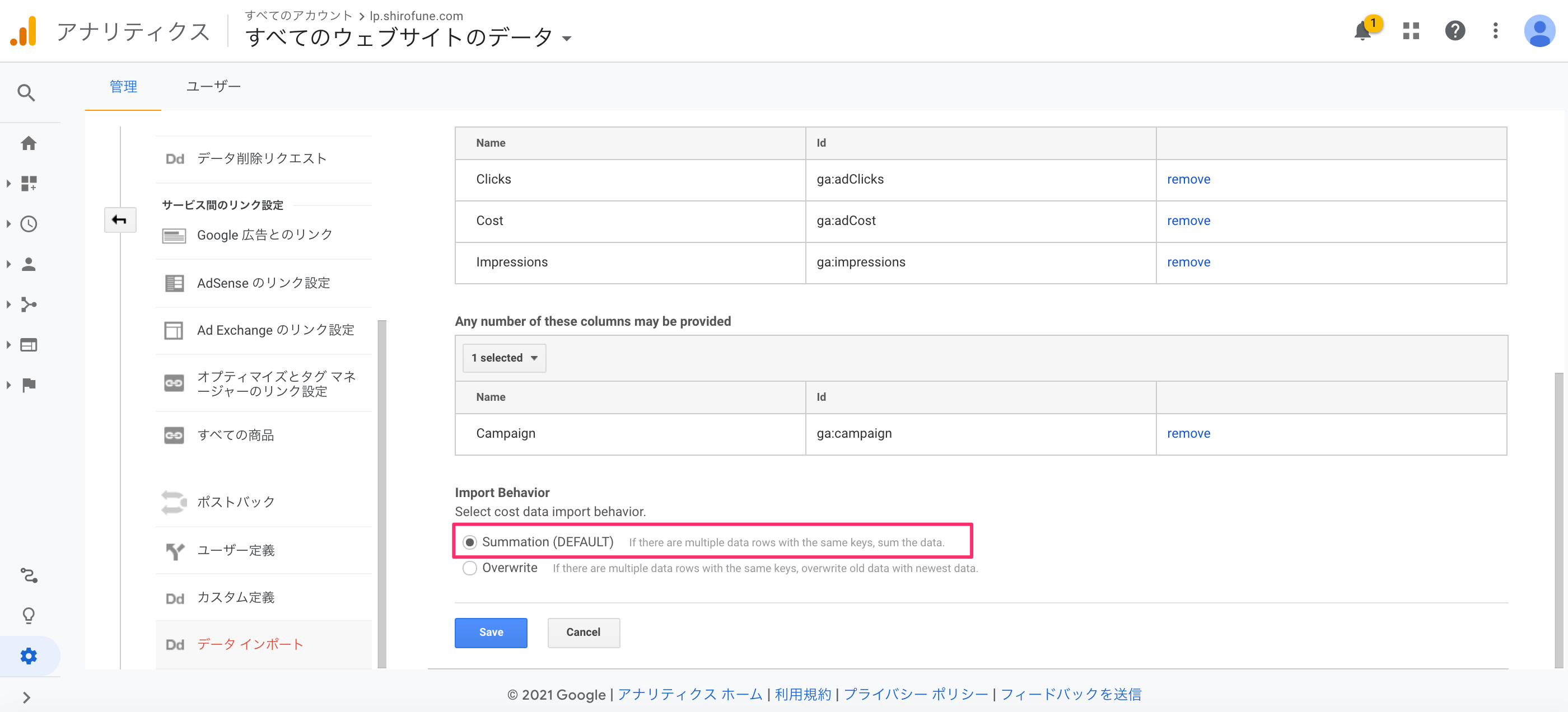Viewport: 1568px width, 712px height.
Task: Click the すべての商品 link icon
Action: tap(174, 435)
